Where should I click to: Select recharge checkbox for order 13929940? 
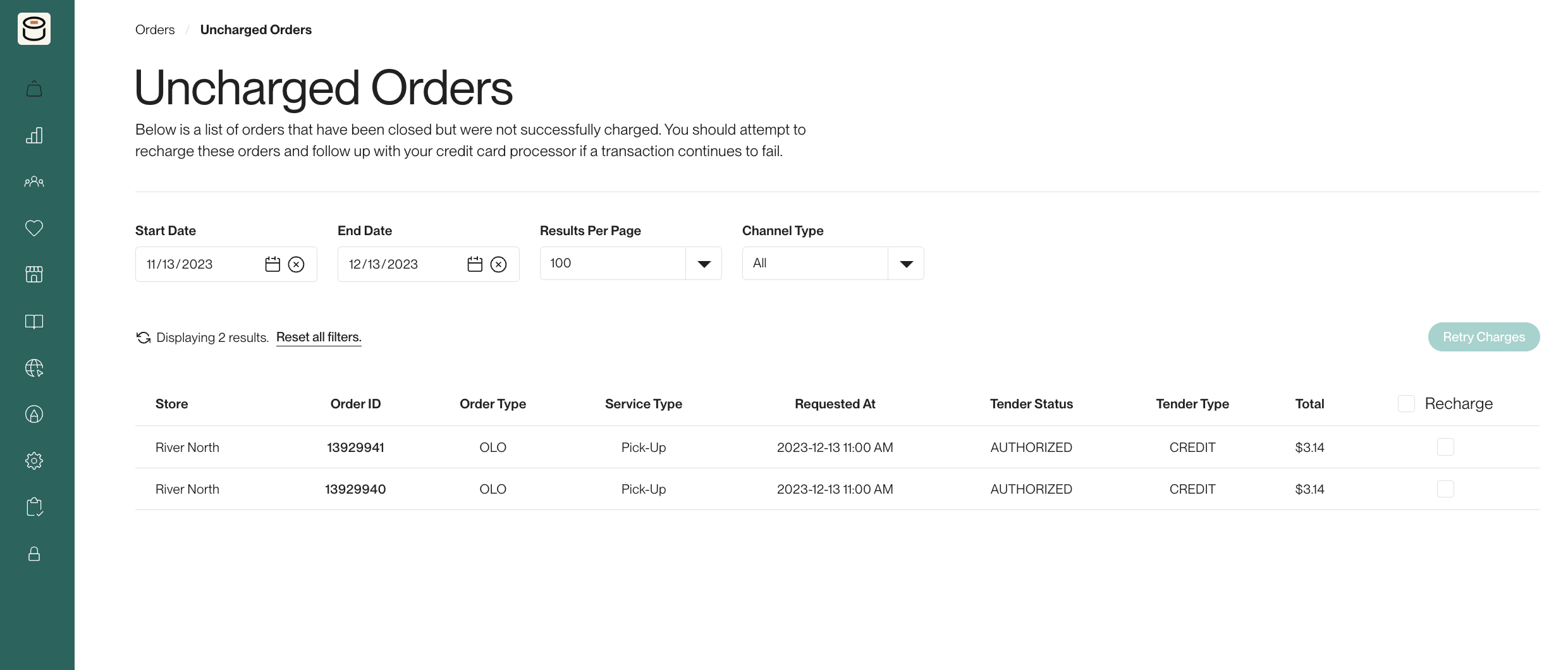click(x=1445, y=489)
